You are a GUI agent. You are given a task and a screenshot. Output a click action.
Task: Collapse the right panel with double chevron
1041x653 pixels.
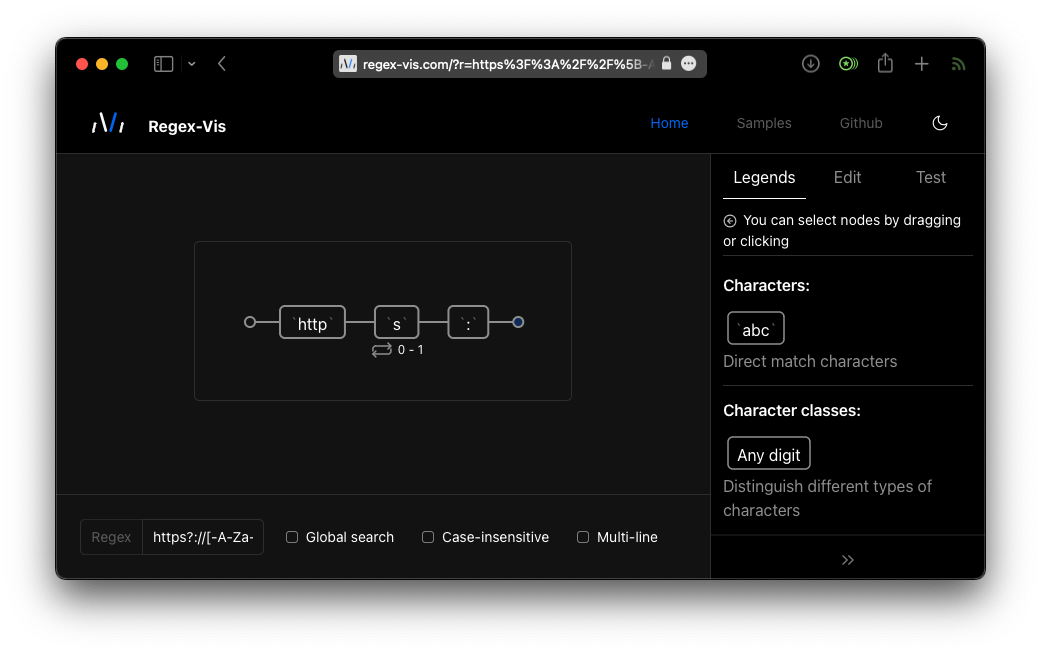click(x=847, y=560)
